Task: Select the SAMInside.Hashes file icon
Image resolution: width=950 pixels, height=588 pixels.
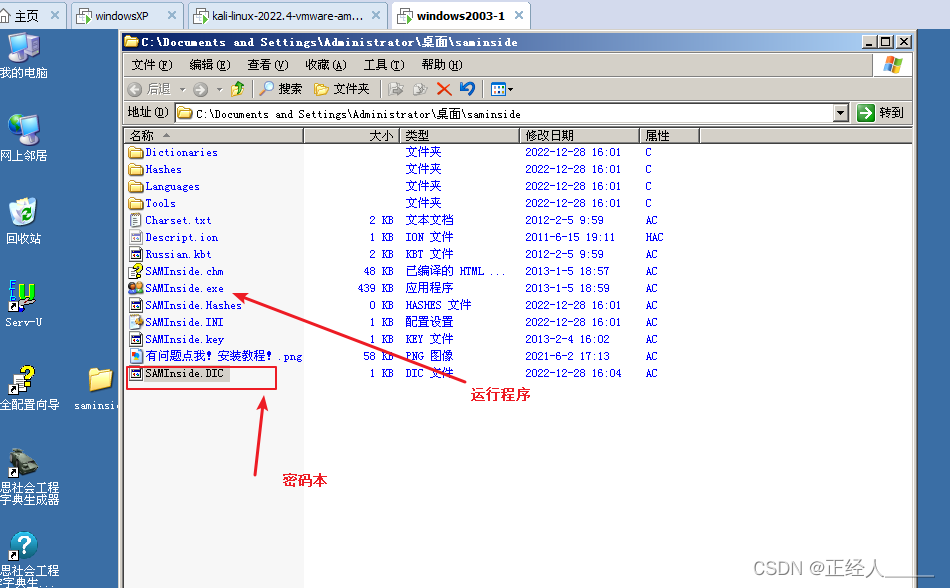Action: 136,305
